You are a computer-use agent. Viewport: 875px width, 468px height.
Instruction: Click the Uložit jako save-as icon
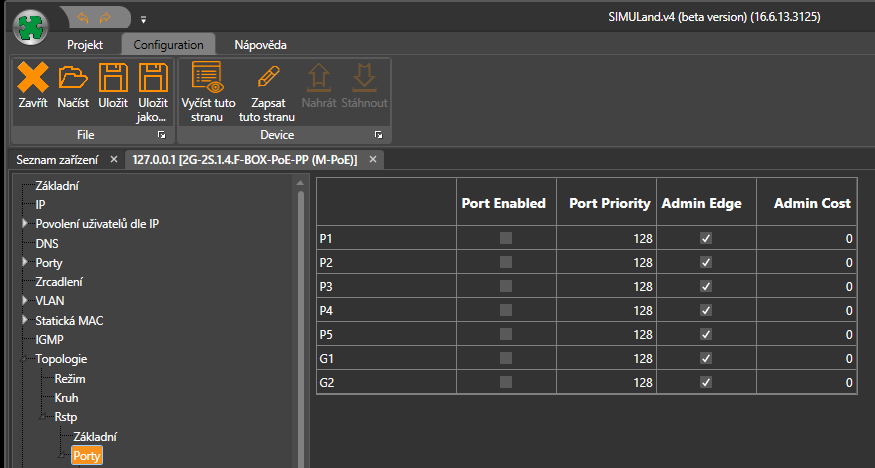(x=153, y=78)
